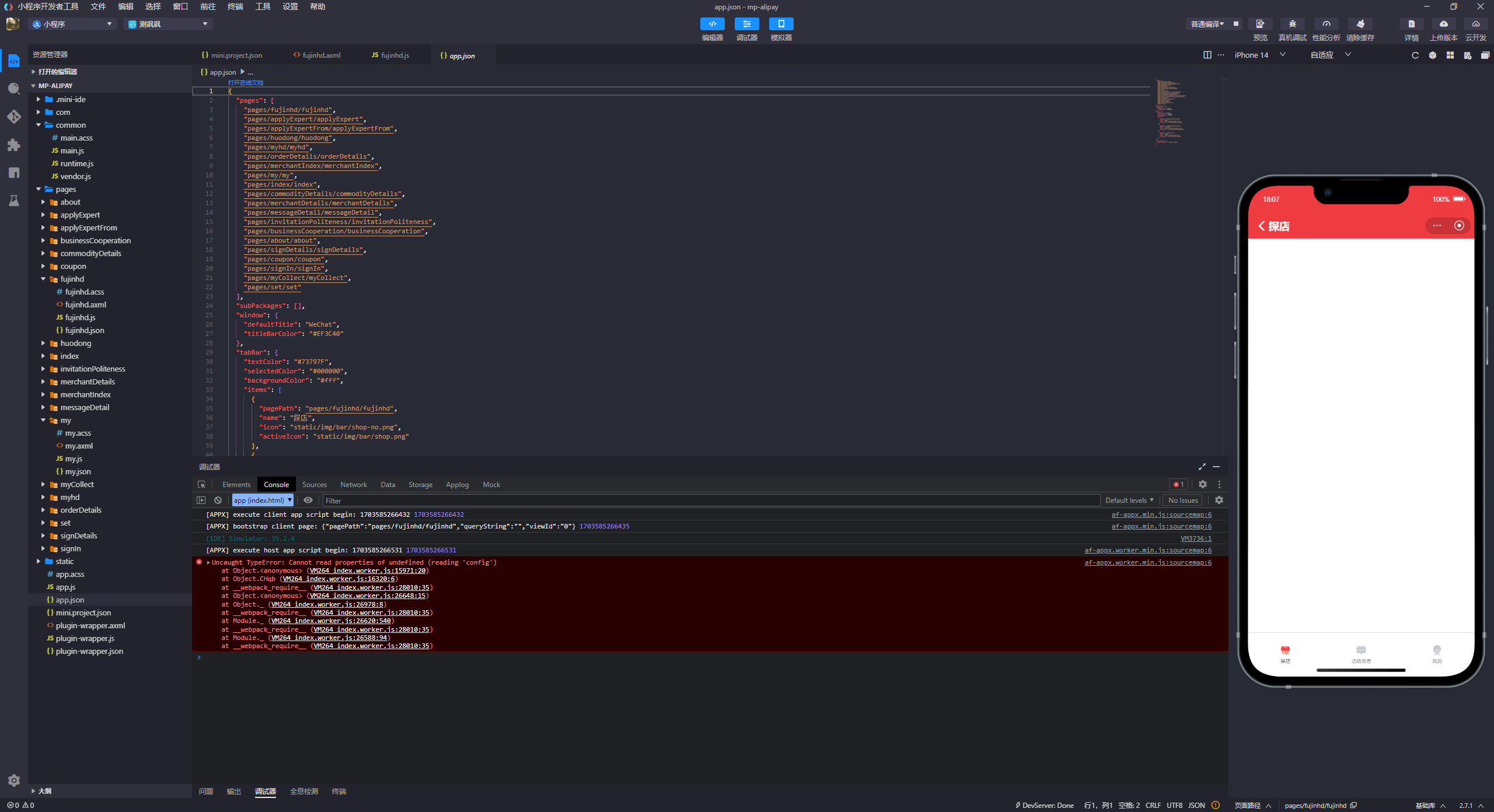Screen dimensions: 1494x812
Task: Open the 详情 details document icon
Action: click(x=1411, y=24)
